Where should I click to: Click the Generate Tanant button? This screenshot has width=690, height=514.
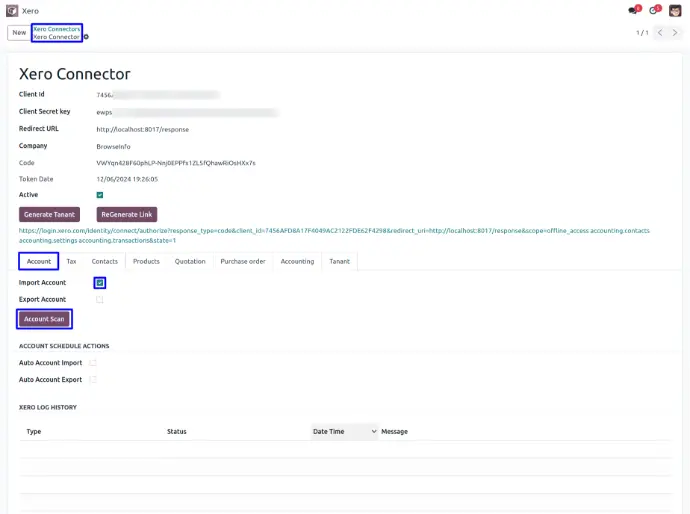pos(49,215)
